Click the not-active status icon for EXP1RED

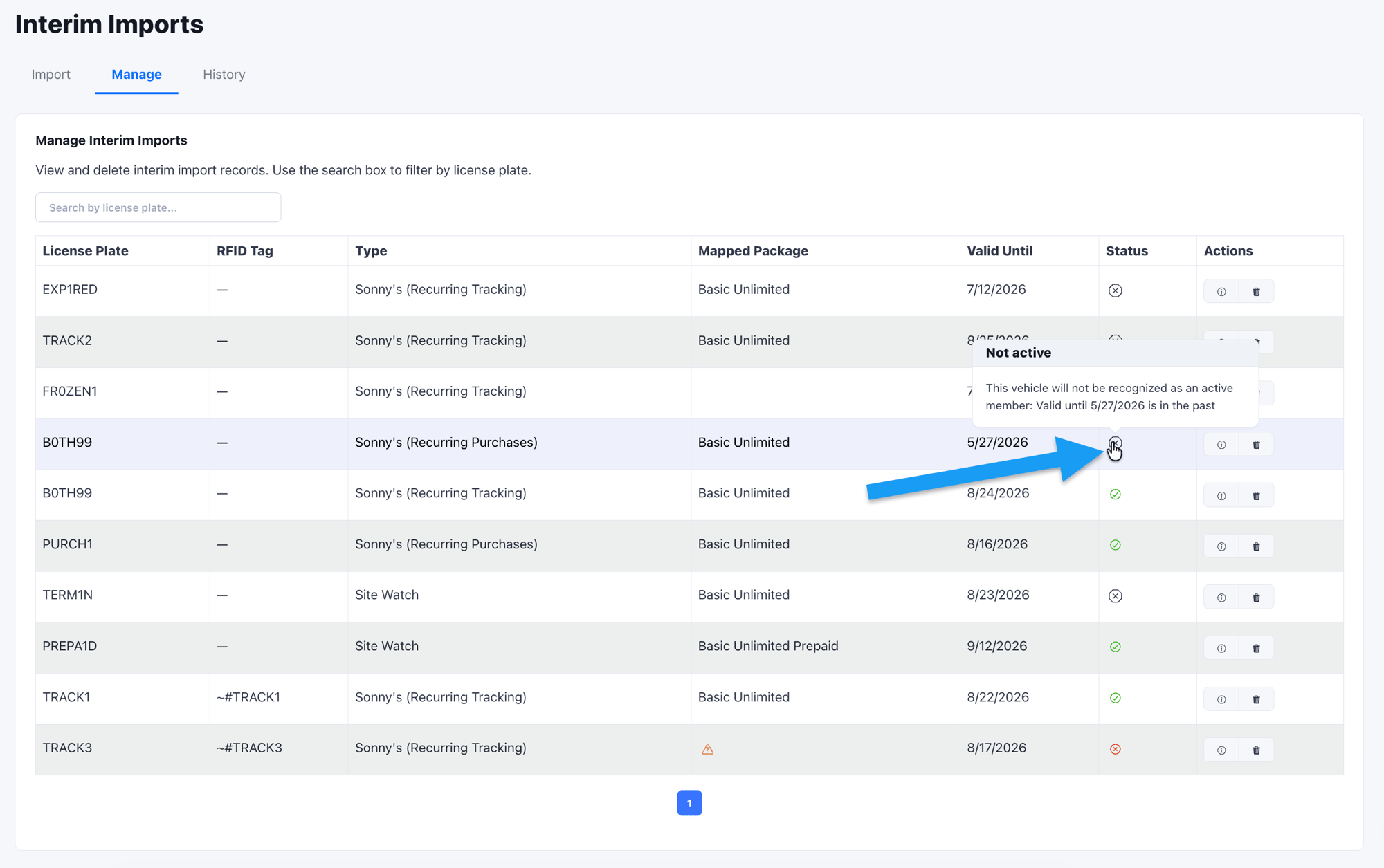(x=1115, y=290)
